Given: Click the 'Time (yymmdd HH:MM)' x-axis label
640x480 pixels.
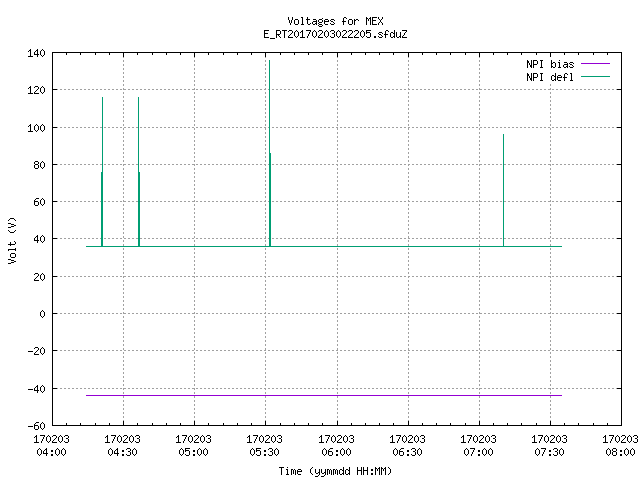Looking at the screenshot, I should pos(335,471).
